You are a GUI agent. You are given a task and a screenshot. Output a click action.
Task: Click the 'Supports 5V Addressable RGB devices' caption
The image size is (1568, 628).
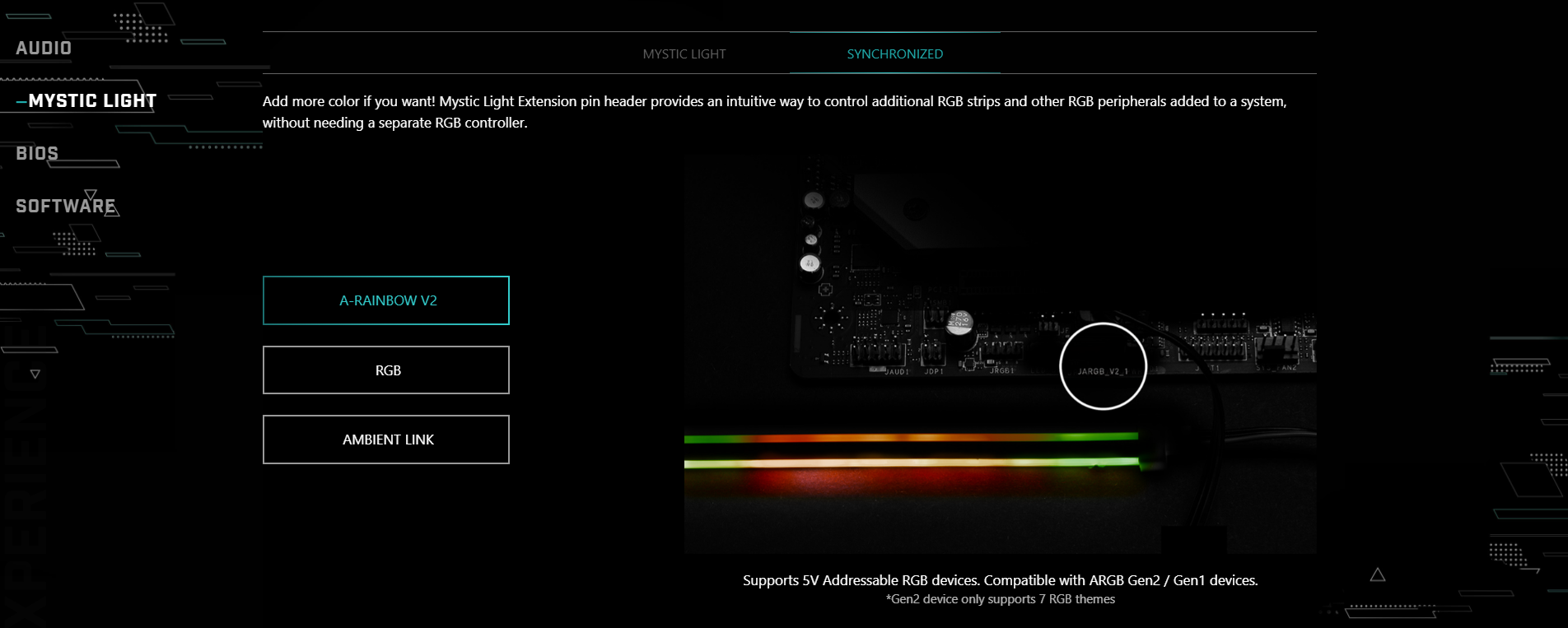coord(1001,580)
